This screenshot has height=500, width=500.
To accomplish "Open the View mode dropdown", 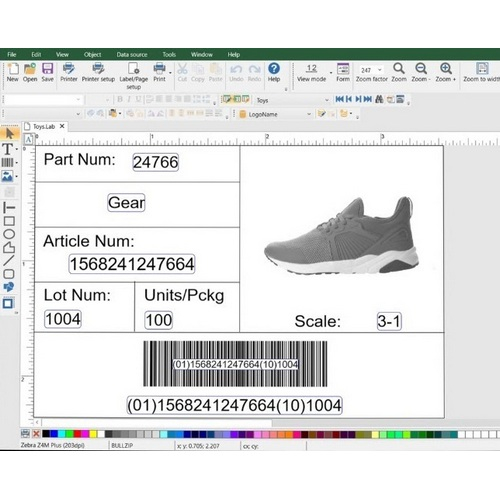I will click(331, 72).
